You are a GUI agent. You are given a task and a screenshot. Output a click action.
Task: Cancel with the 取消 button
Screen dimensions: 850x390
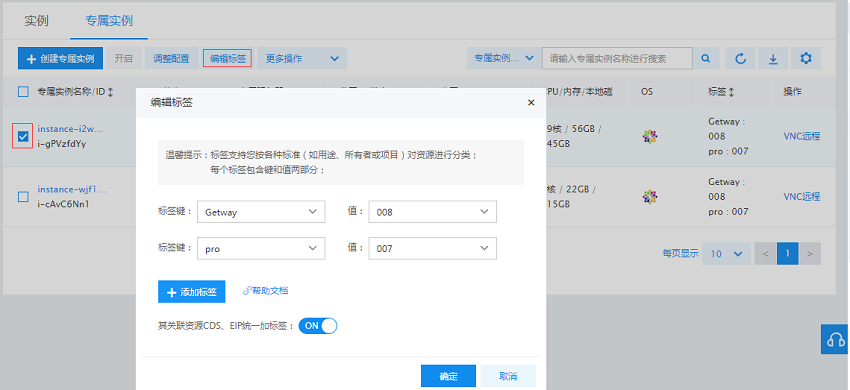tap(508, 376)
